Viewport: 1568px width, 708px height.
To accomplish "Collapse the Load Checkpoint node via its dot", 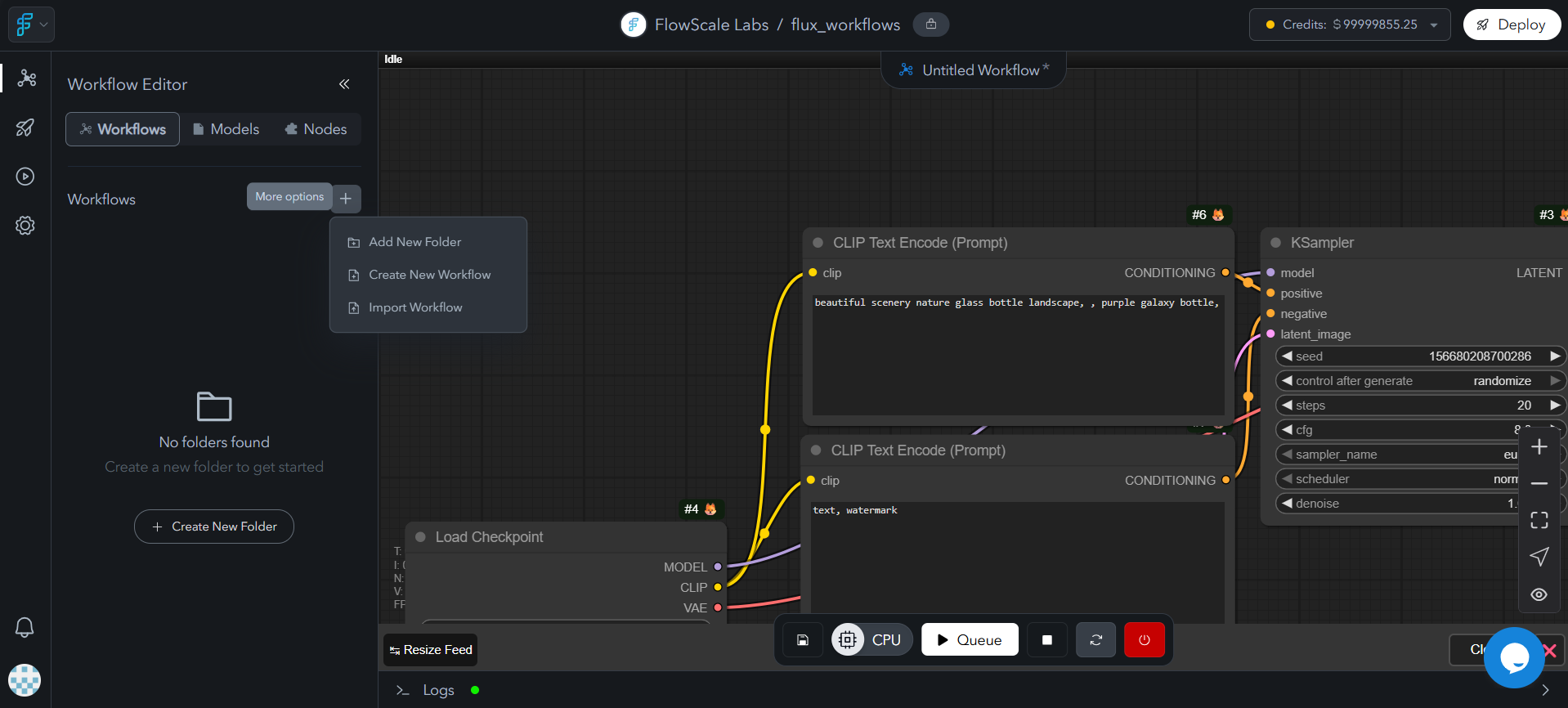I will (420, 537).
